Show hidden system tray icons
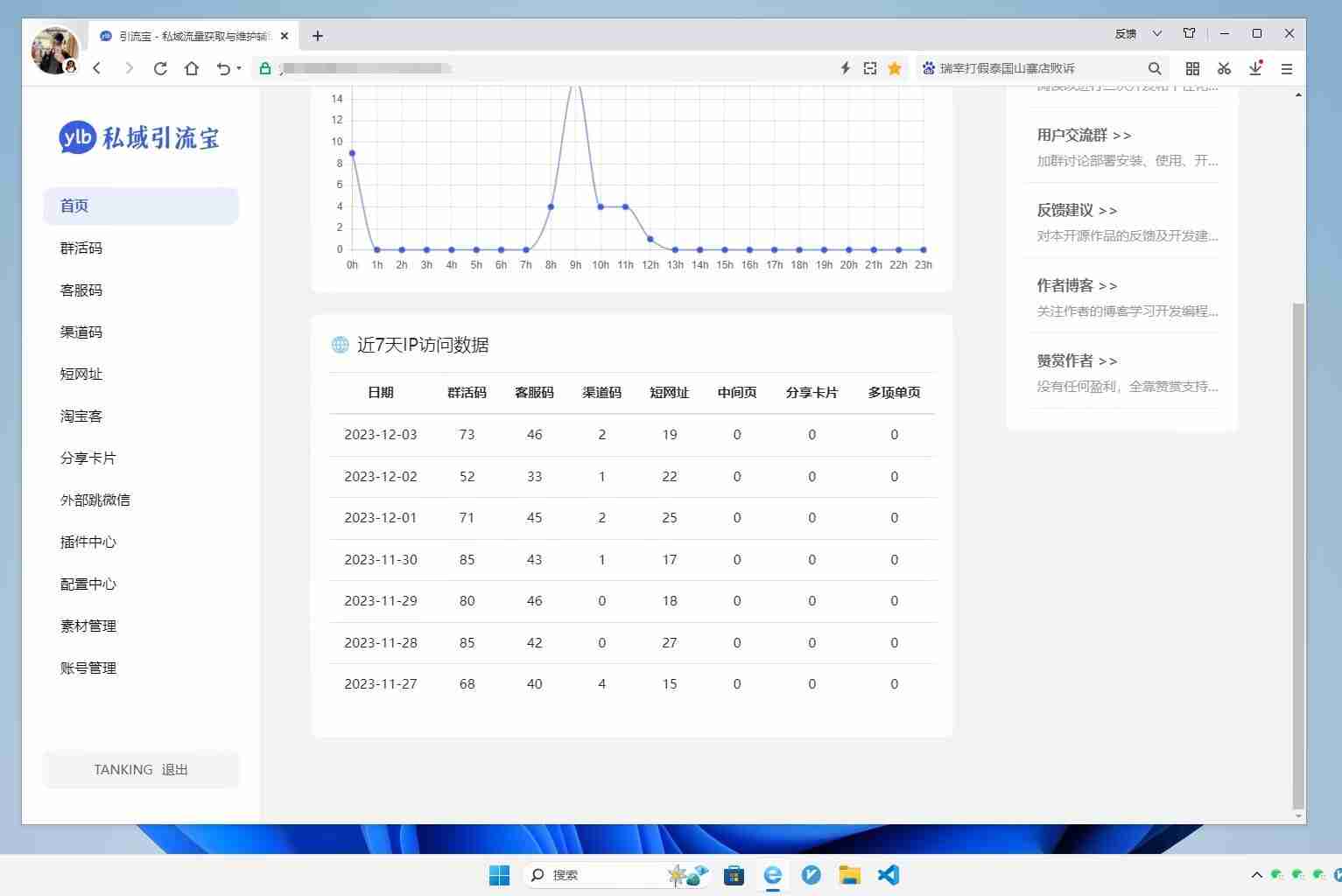 click(x=1256, y=875)
